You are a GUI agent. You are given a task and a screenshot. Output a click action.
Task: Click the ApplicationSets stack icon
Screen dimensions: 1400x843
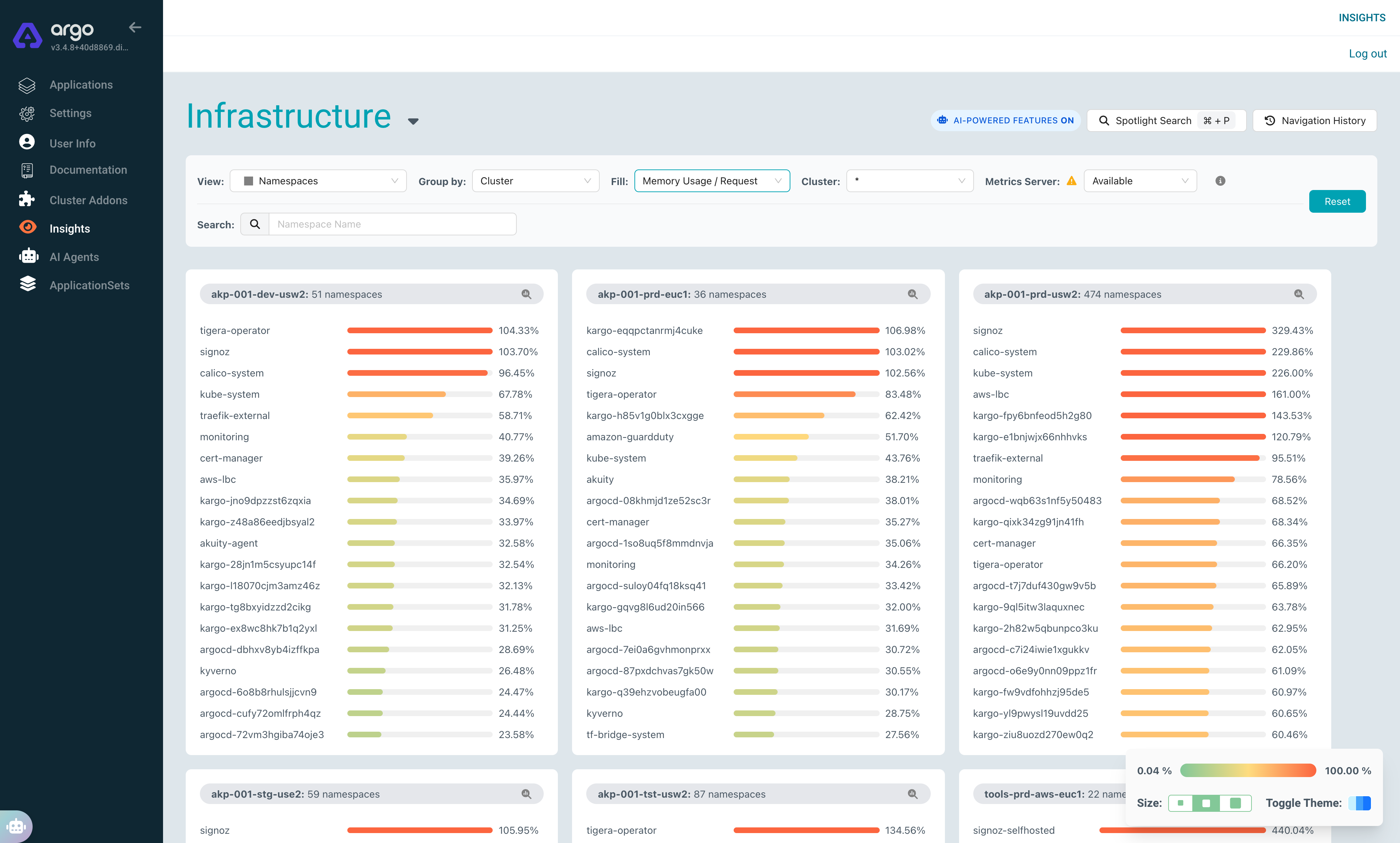point(28,284)
